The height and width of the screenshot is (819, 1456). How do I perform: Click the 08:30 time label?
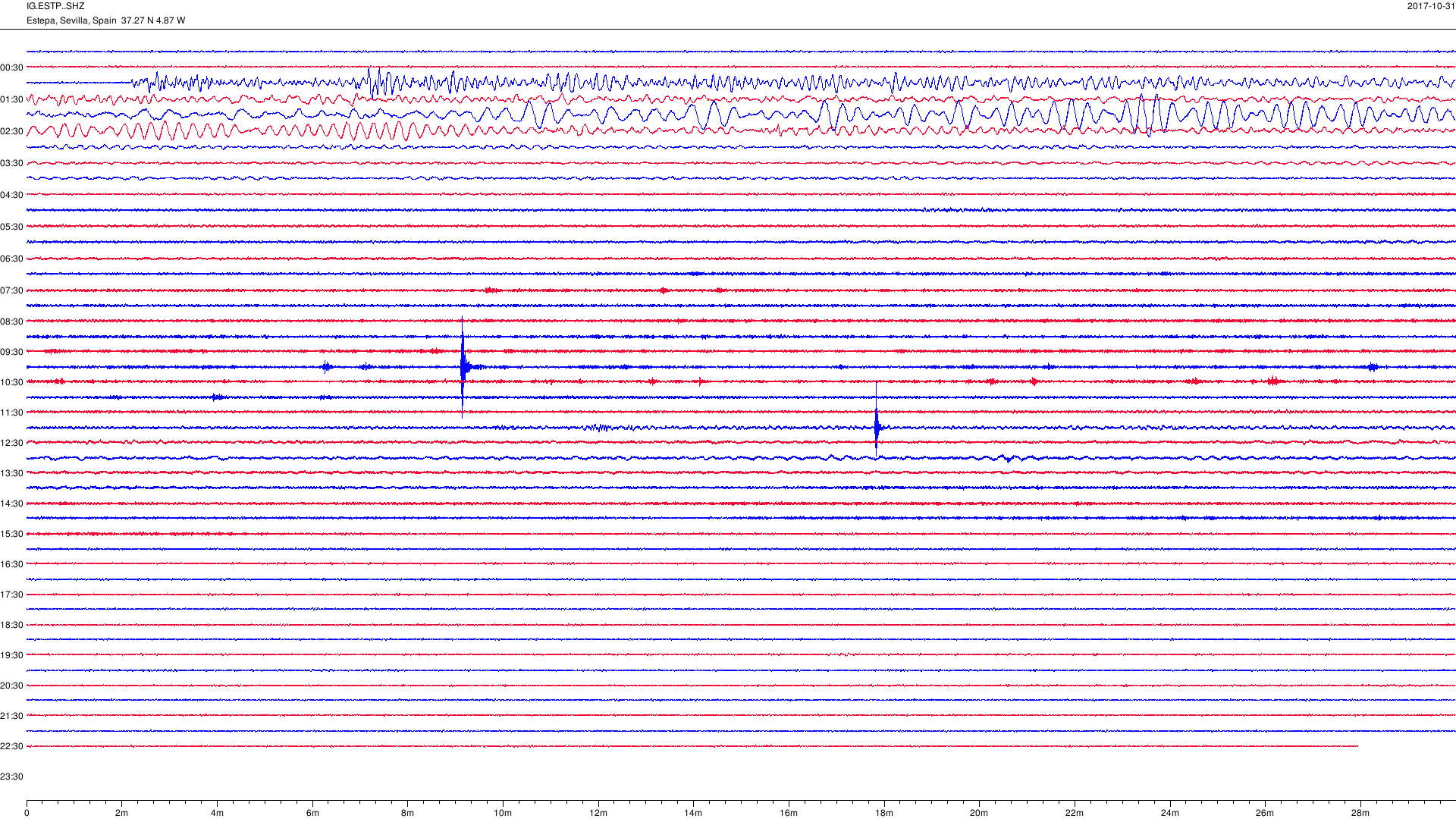pyautogui.click(x=11, y=322)
